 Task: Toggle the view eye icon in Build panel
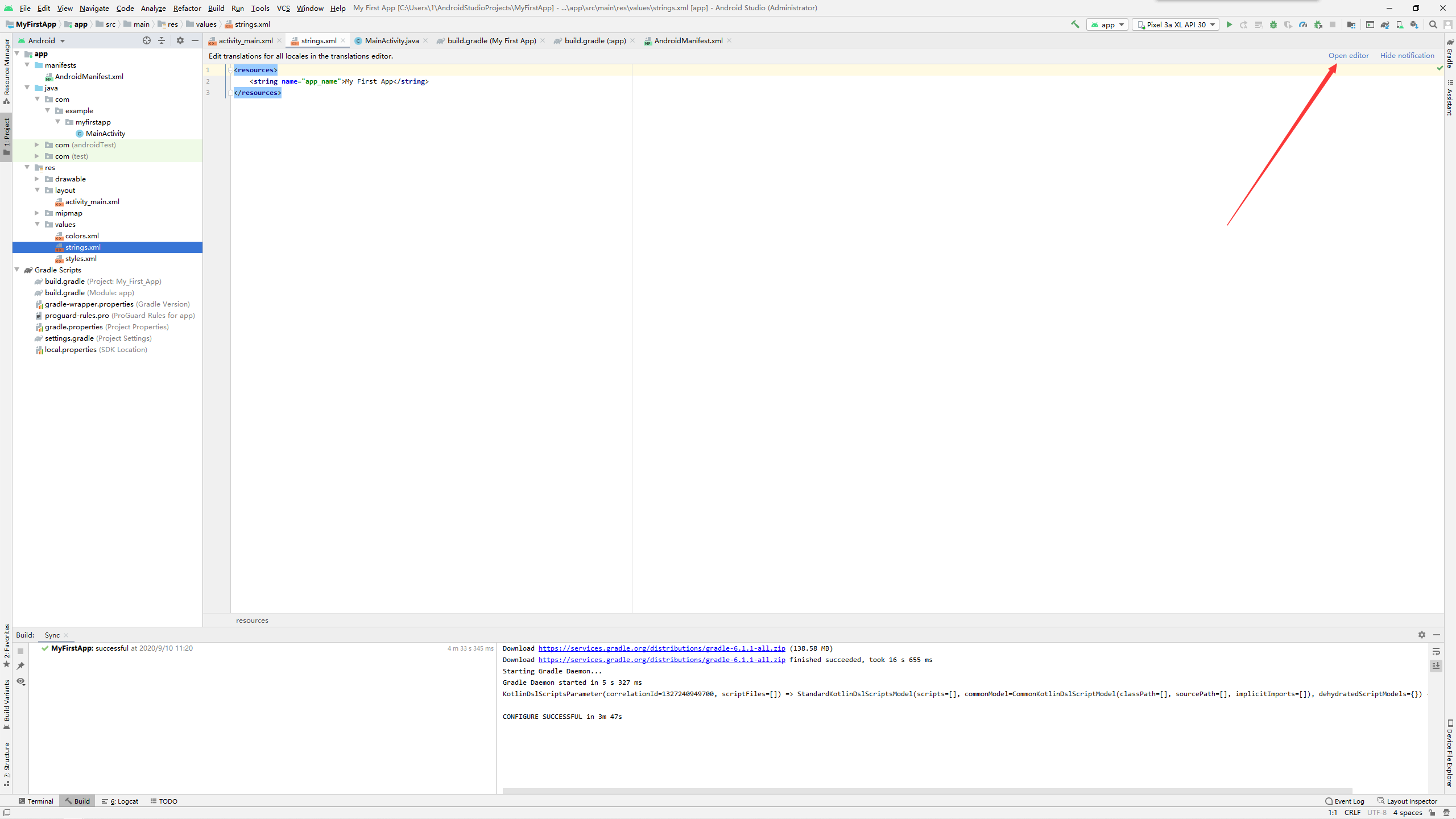(x=21, y=681)
